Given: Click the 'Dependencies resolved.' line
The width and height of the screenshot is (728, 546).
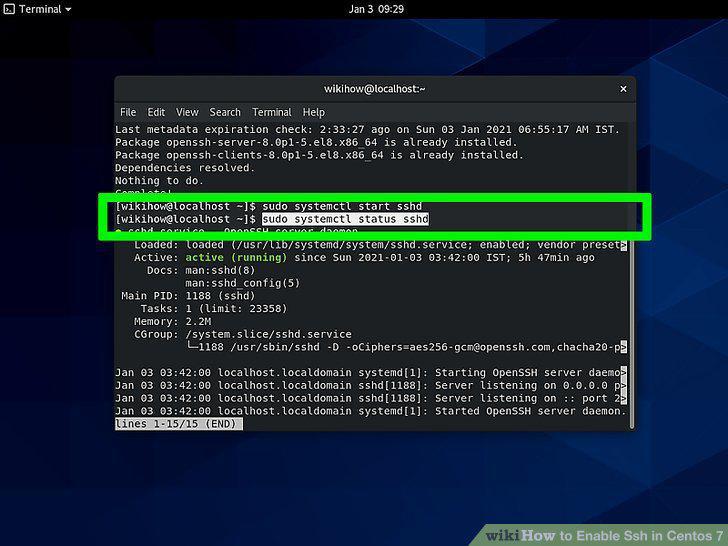Looking at the screenshot, I should click(185, 168).
